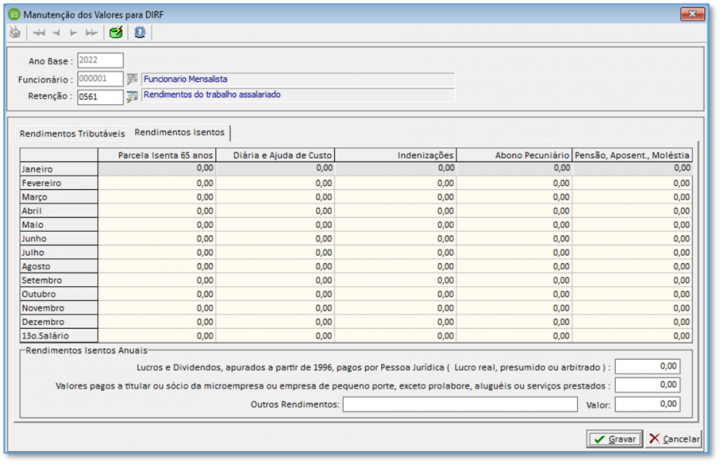Viewport: 720px width, 464px height.
Task: Go to the first record arrow
Action: click(41, 32)
